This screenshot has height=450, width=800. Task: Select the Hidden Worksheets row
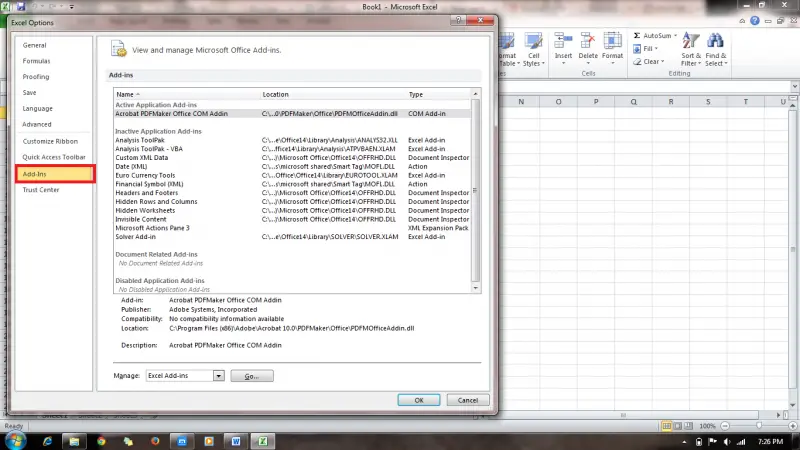(292, 211)
